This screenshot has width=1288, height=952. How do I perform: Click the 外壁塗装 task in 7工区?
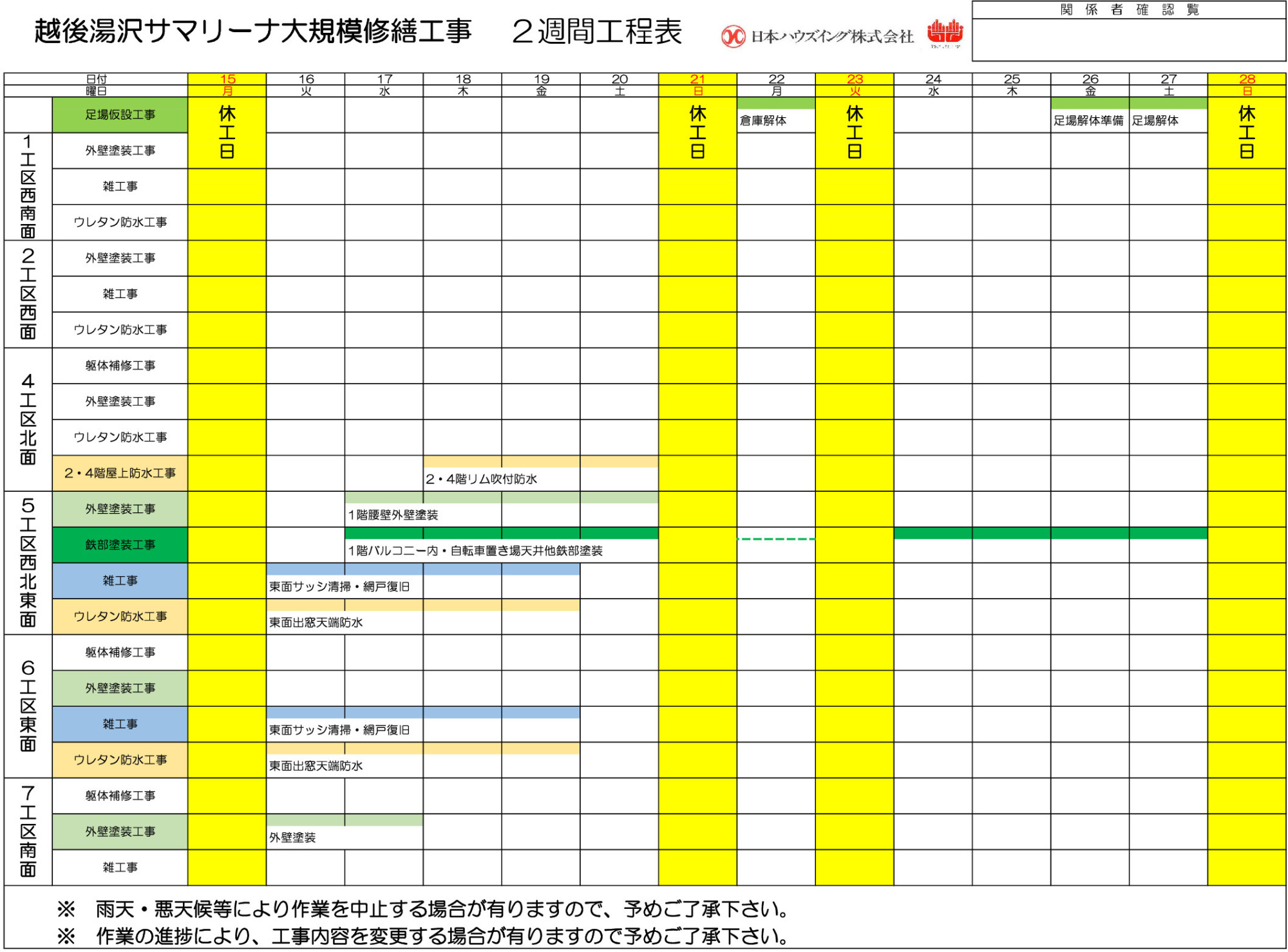[292, 838]
